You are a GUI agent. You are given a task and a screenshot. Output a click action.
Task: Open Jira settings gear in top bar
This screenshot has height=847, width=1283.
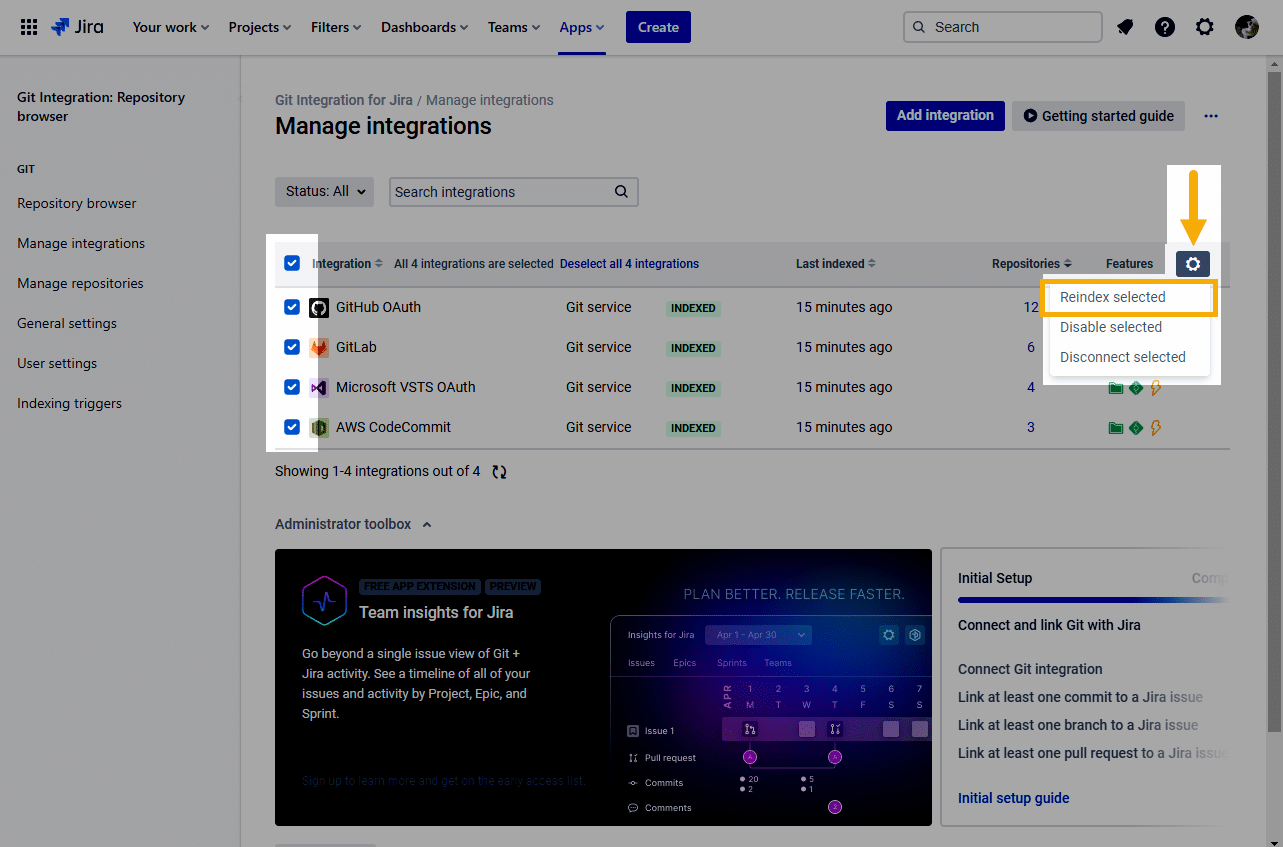coord(1205,27)
